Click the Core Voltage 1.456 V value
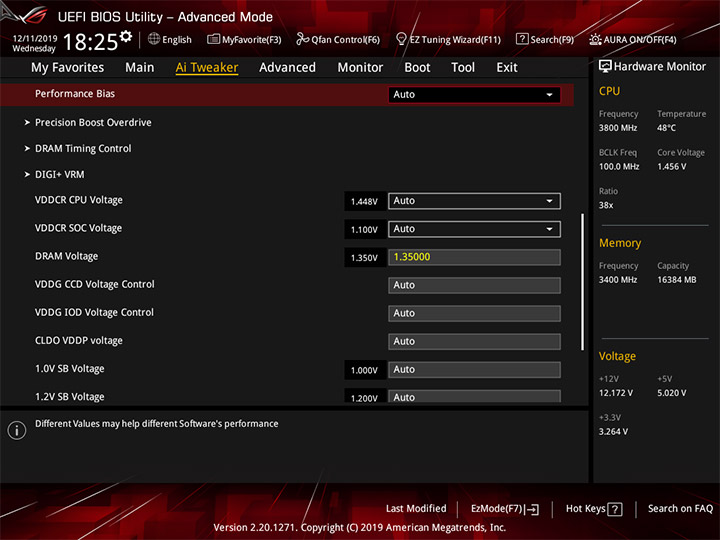 pos(671,167)
